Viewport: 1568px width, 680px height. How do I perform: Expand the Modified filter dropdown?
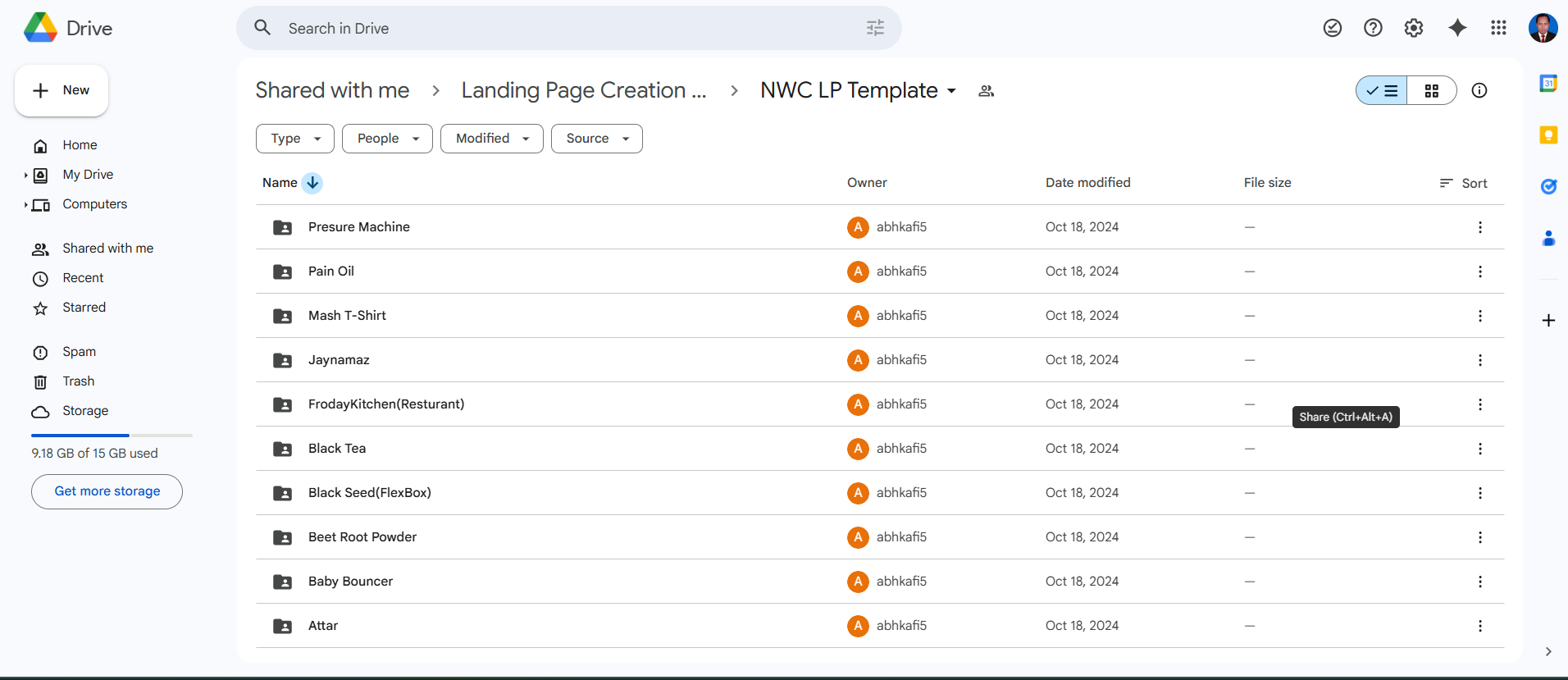491,139
